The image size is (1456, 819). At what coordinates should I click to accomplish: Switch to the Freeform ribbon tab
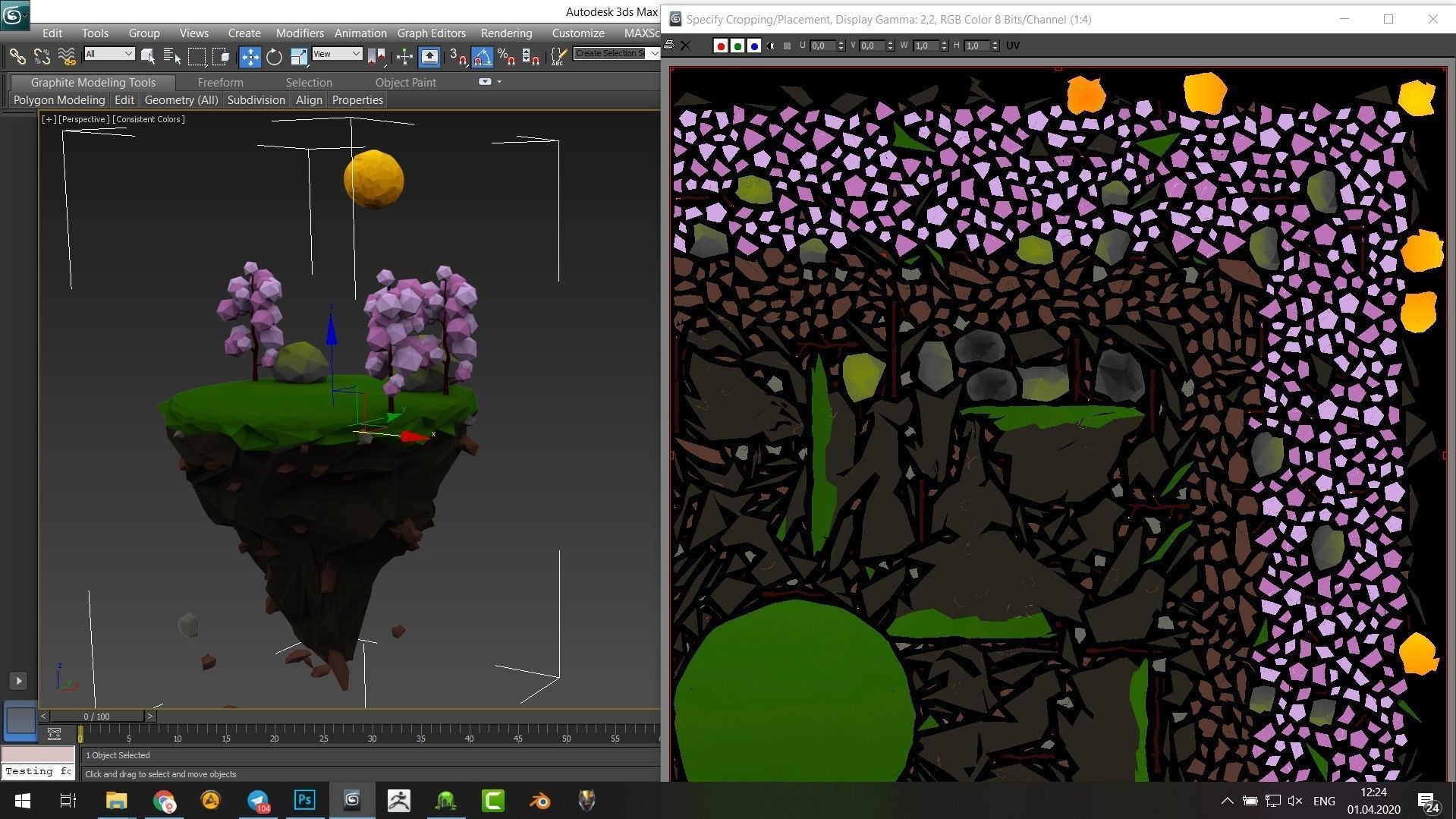pyautogui.click(x=220, y=82)
